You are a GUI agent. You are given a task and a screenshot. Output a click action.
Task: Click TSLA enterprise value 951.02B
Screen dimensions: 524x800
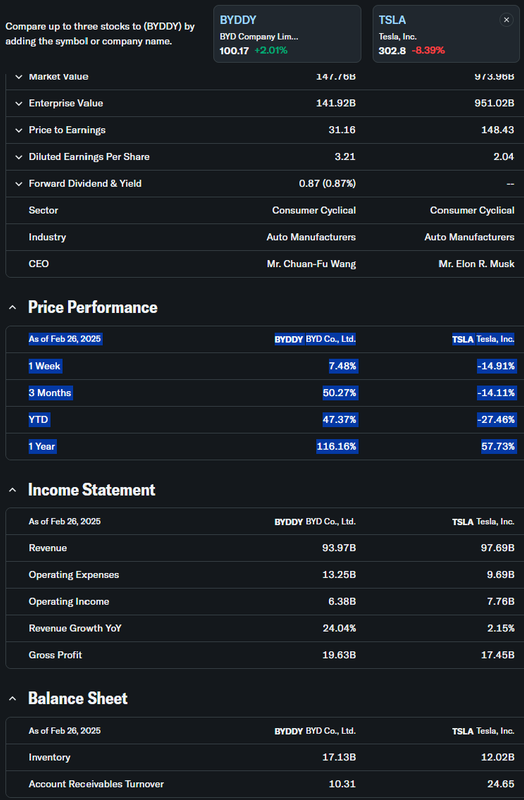tap(494, 103)
